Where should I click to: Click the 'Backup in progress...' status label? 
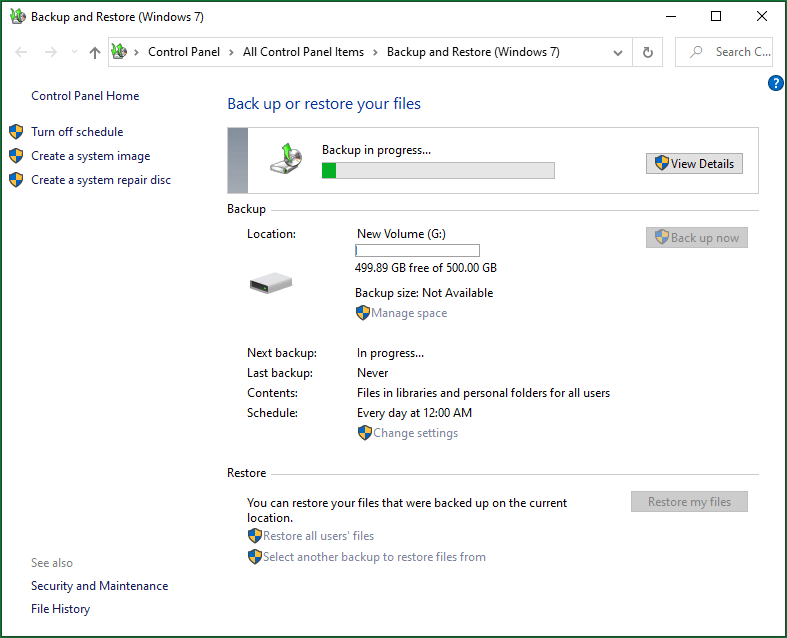(376, 150)
